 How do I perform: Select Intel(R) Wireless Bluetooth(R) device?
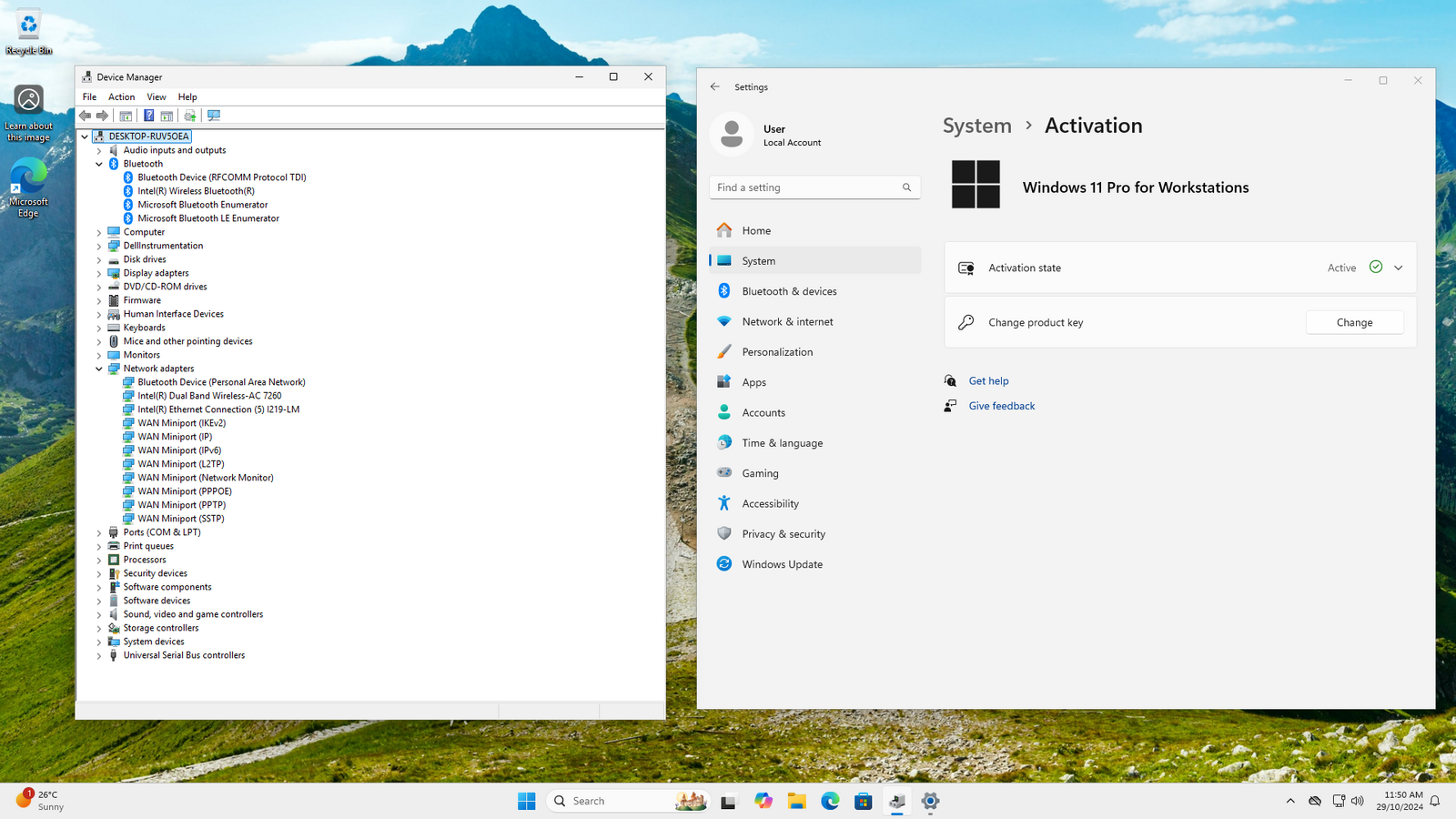196,191
